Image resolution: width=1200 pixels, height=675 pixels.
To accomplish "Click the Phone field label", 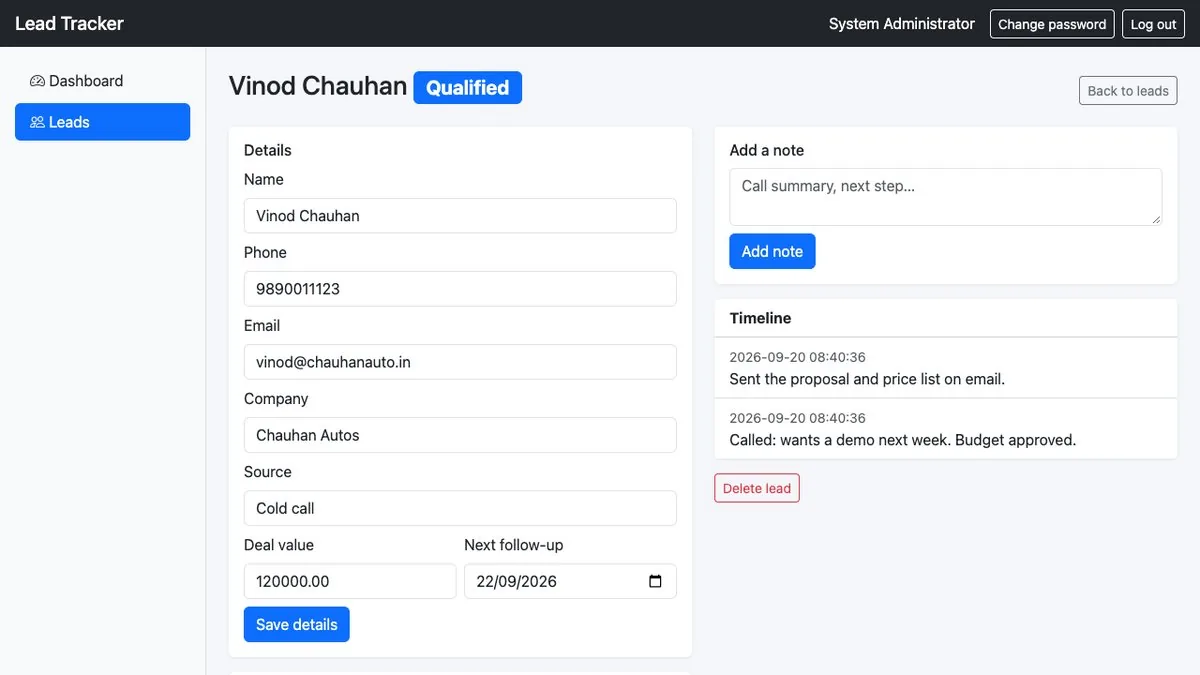I will (265, 253).
